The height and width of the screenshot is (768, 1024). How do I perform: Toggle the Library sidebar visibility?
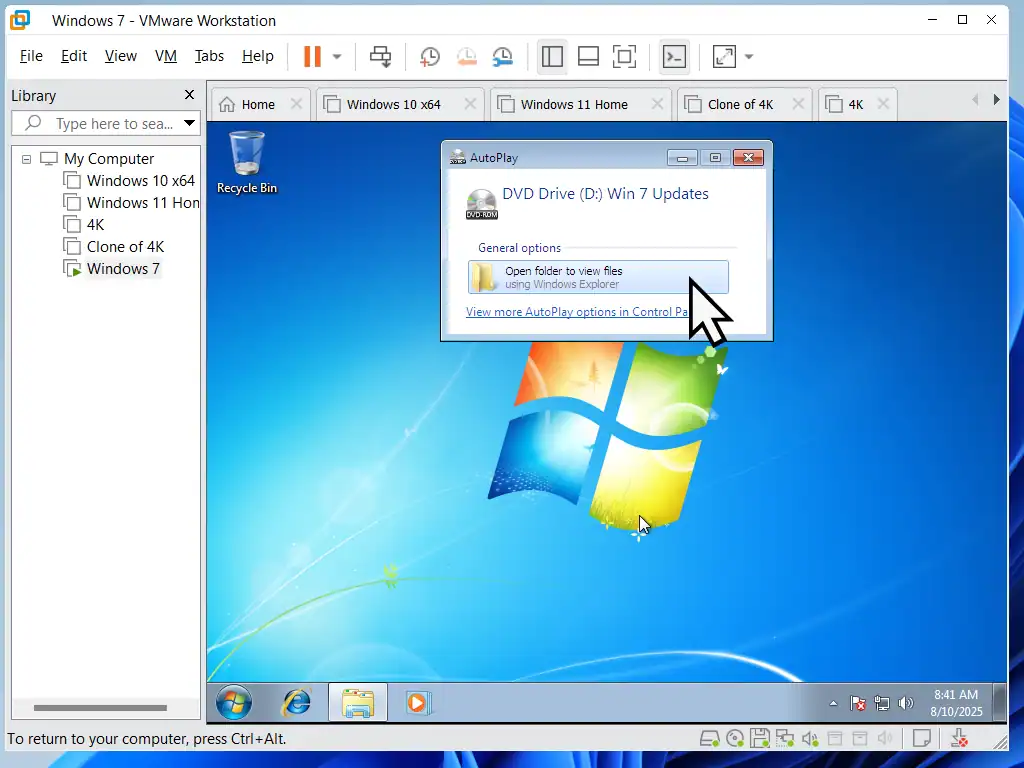click(552, 56)
